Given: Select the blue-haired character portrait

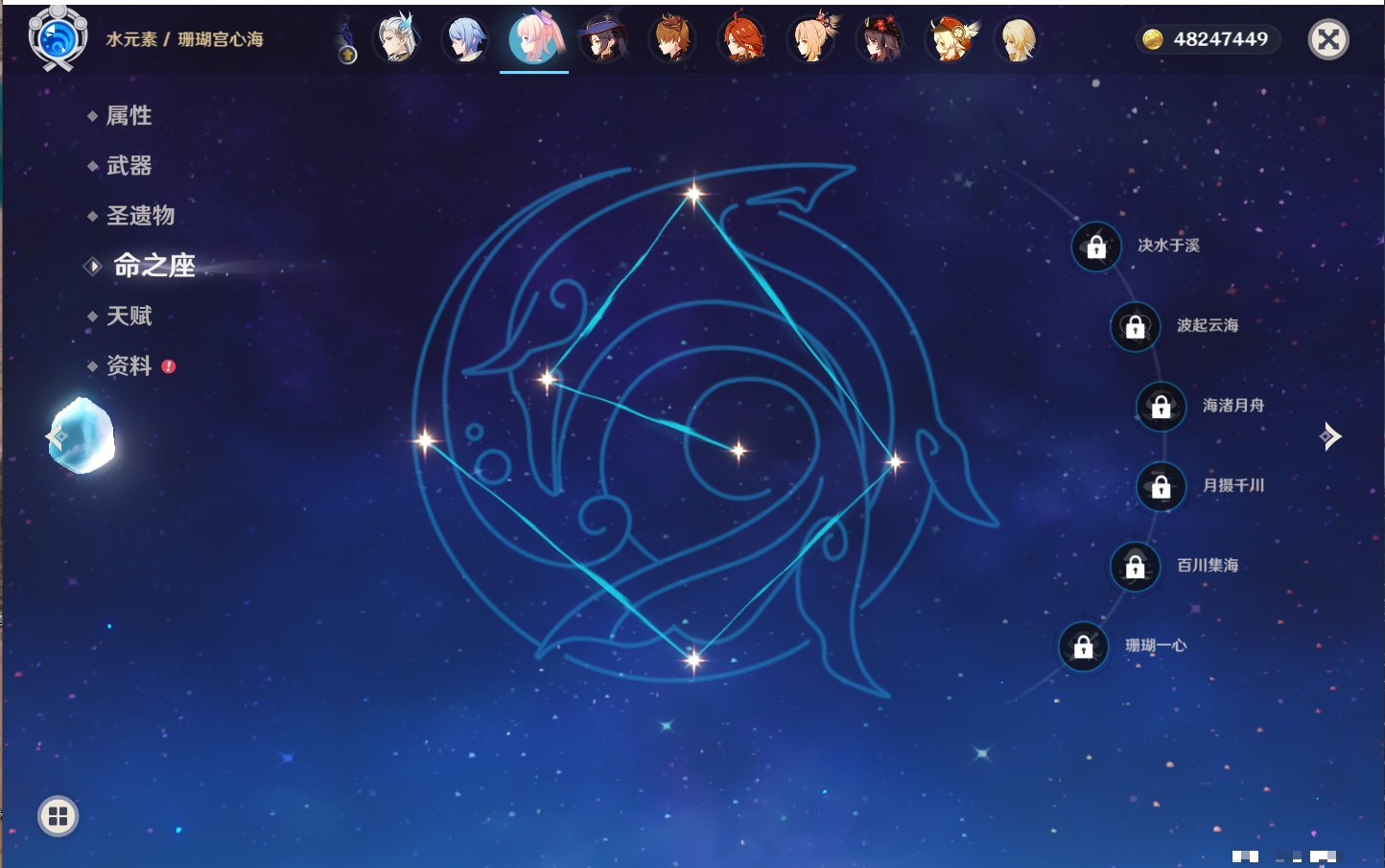Looking at the screenshot, I should pyautogui.click(x=465, y=39).
